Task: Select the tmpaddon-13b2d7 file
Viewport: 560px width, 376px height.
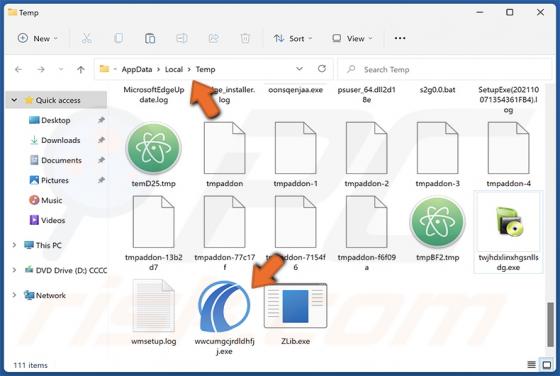Action: coord(154,234)
